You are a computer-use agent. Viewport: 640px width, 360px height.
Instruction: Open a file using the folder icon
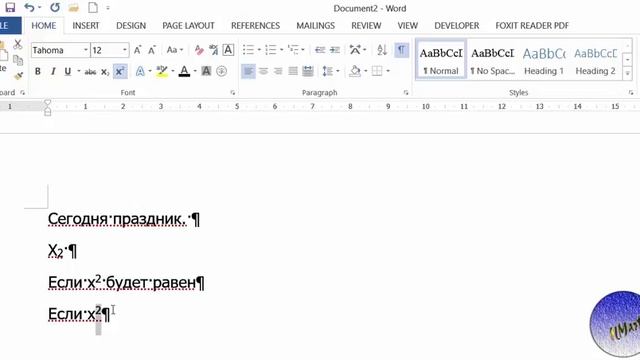pos(73,7)
